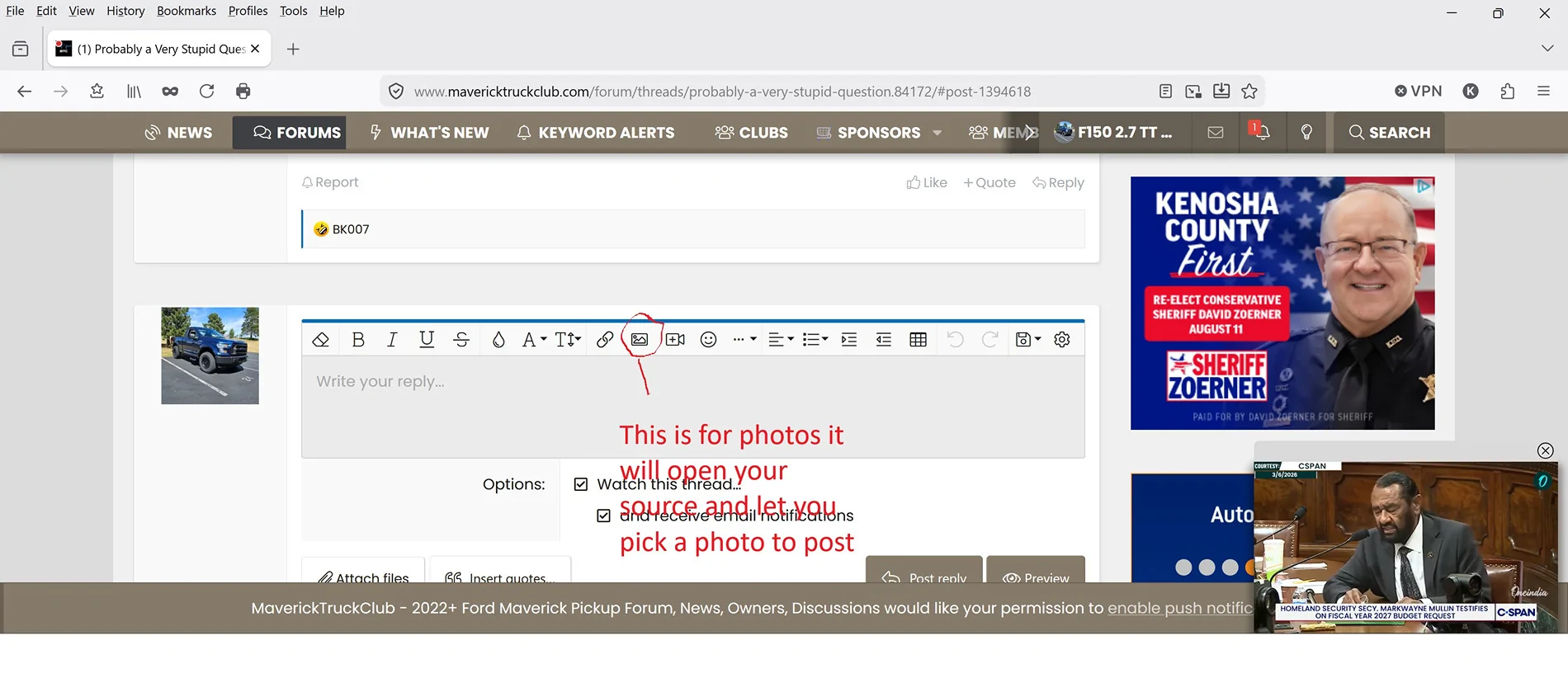Click the Insert quotes button

[x=500, y=571]
